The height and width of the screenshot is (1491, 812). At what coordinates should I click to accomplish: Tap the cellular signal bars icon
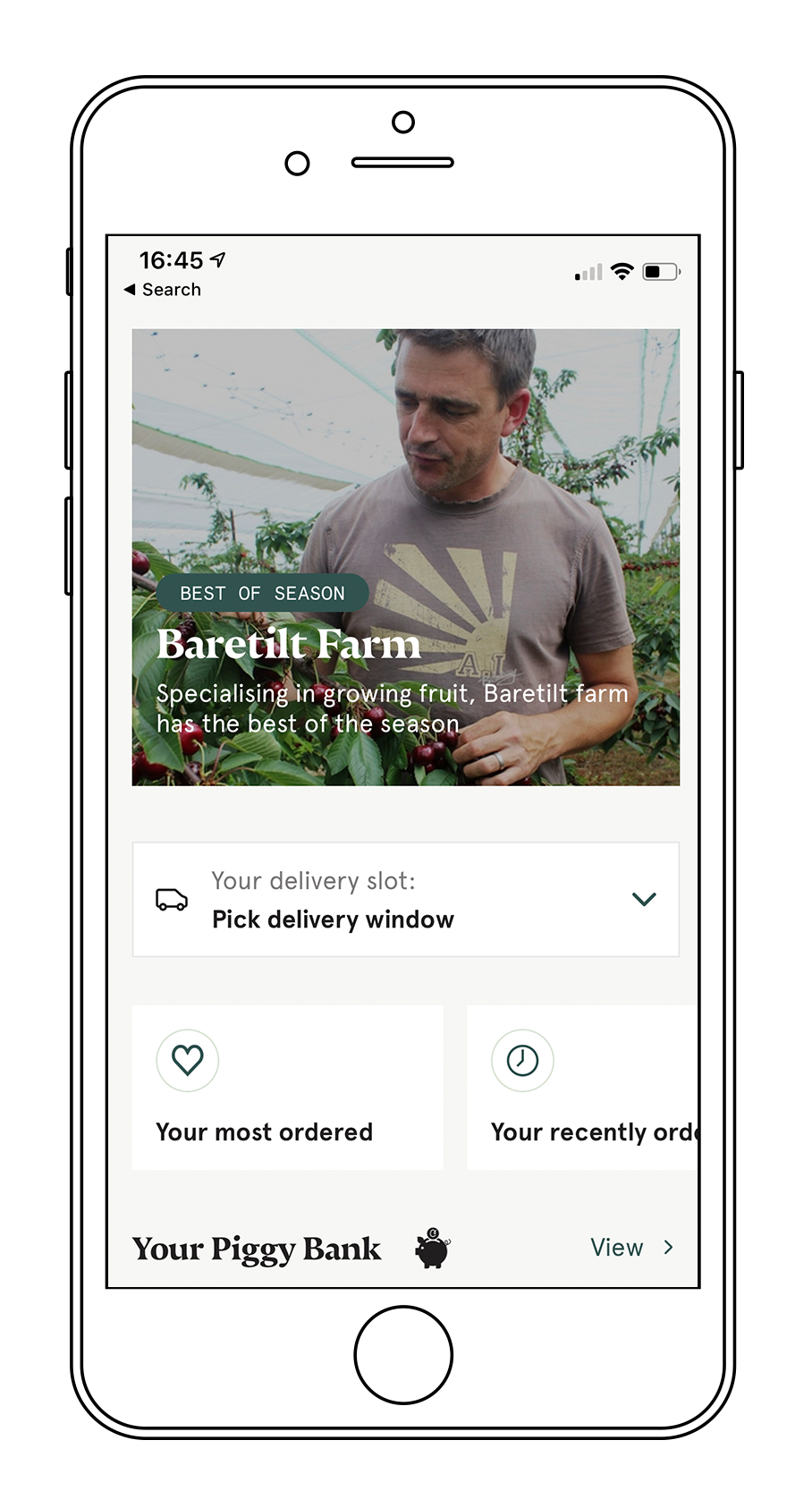(x=588, y=273)
